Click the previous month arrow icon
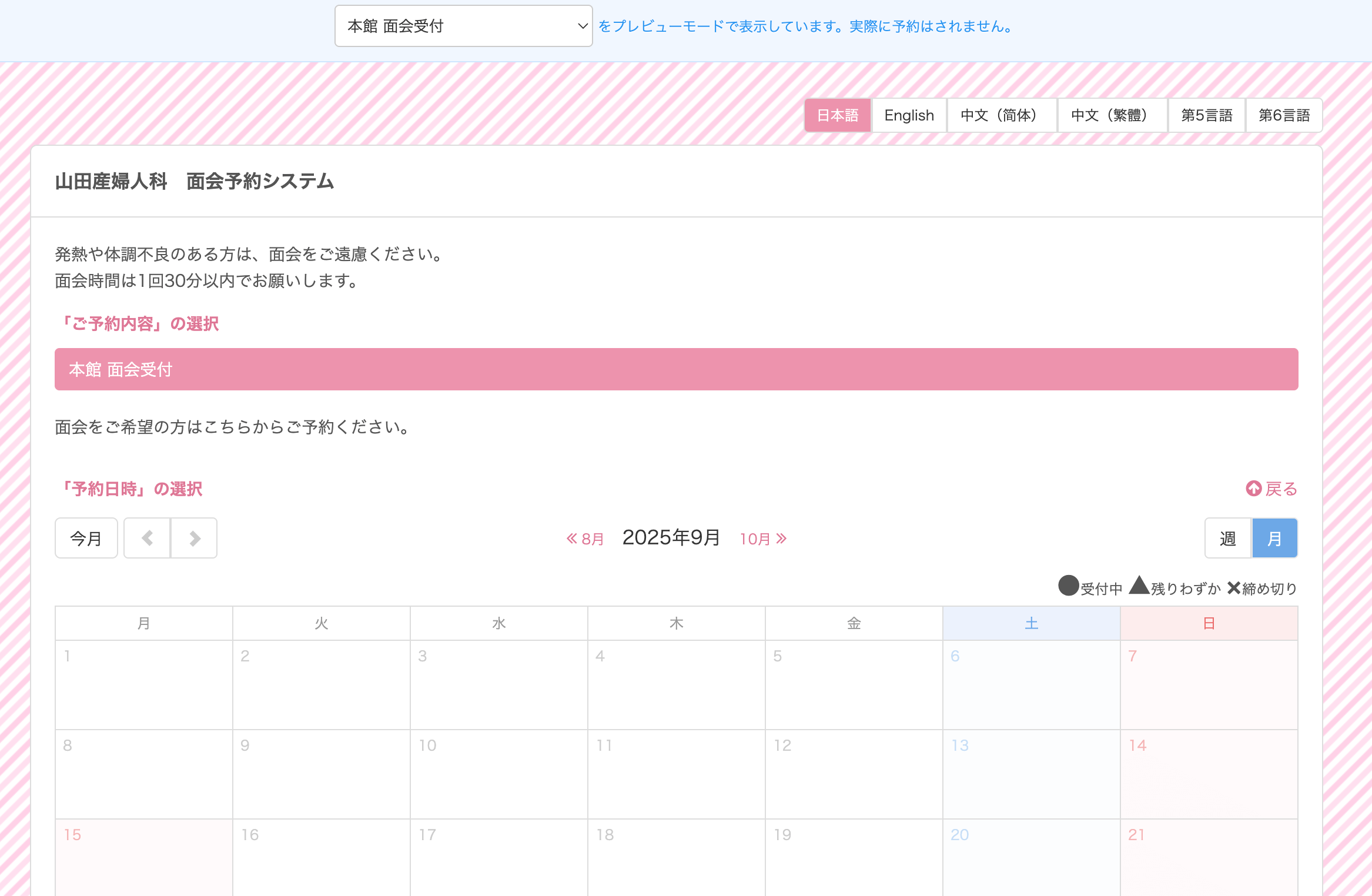This screenshot has width=1372, height=896. tap(147, 538)
